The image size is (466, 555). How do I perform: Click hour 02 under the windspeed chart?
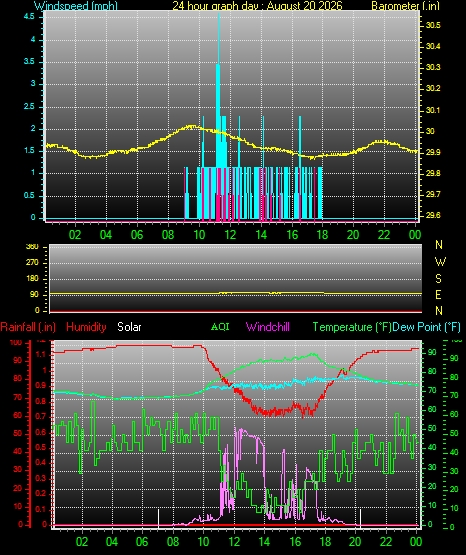point(75,235)
